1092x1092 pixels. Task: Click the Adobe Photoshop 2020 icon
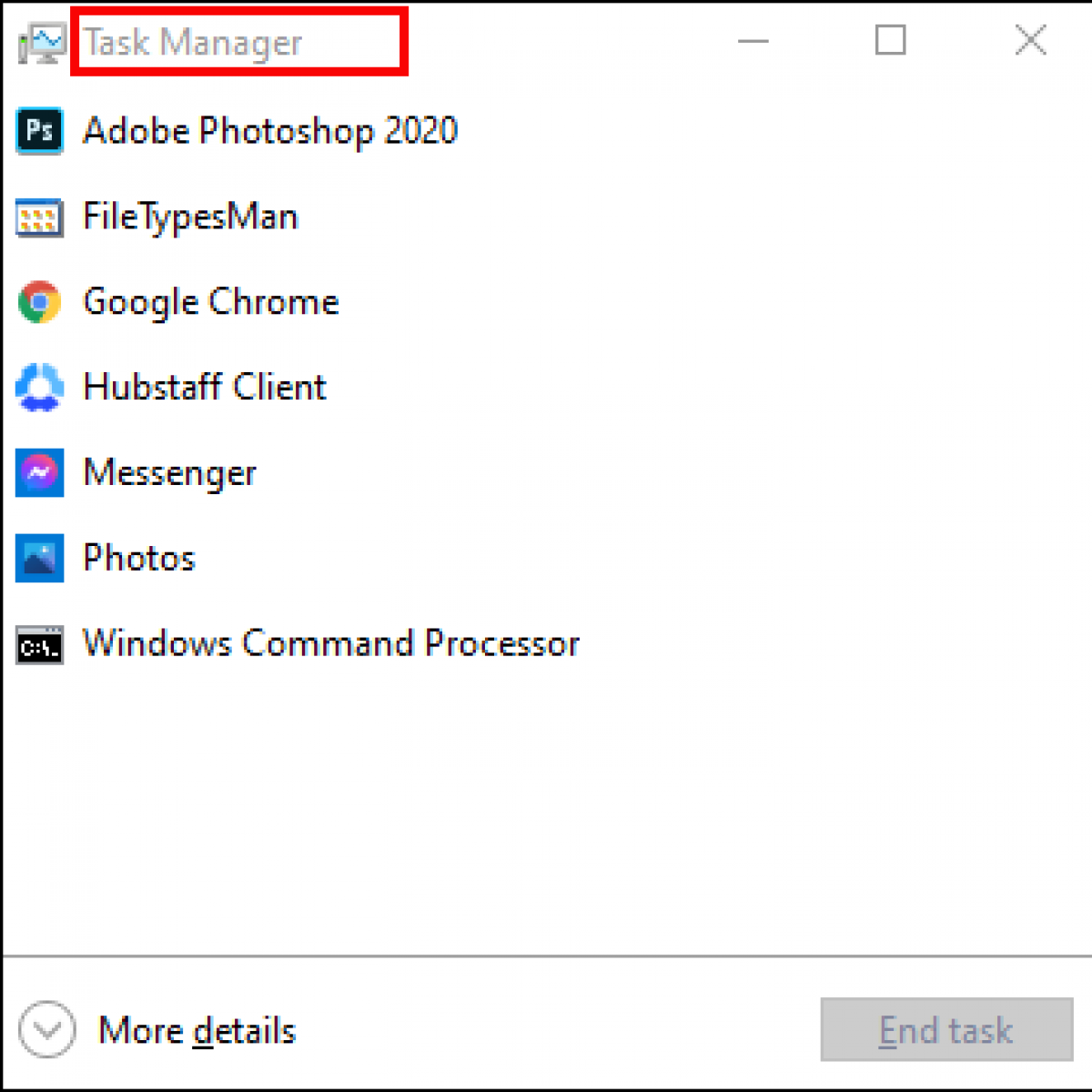(39, 131)
